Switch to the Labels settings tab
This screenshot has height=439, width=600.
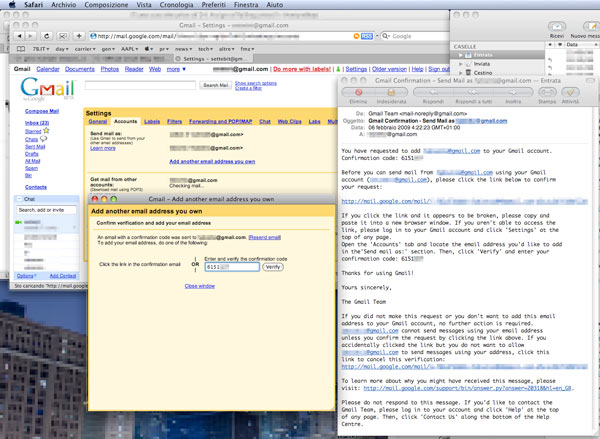click(152, 121)
